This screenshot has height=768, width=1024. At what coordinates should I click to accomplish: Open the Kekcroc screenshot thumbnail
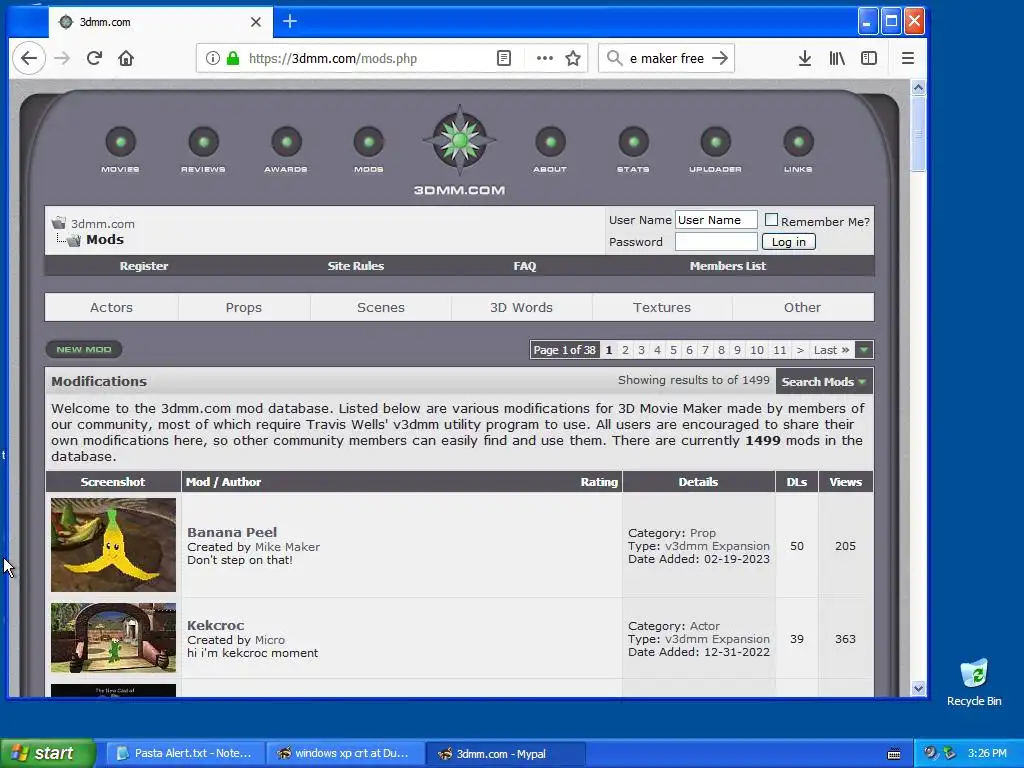[114, 637]
